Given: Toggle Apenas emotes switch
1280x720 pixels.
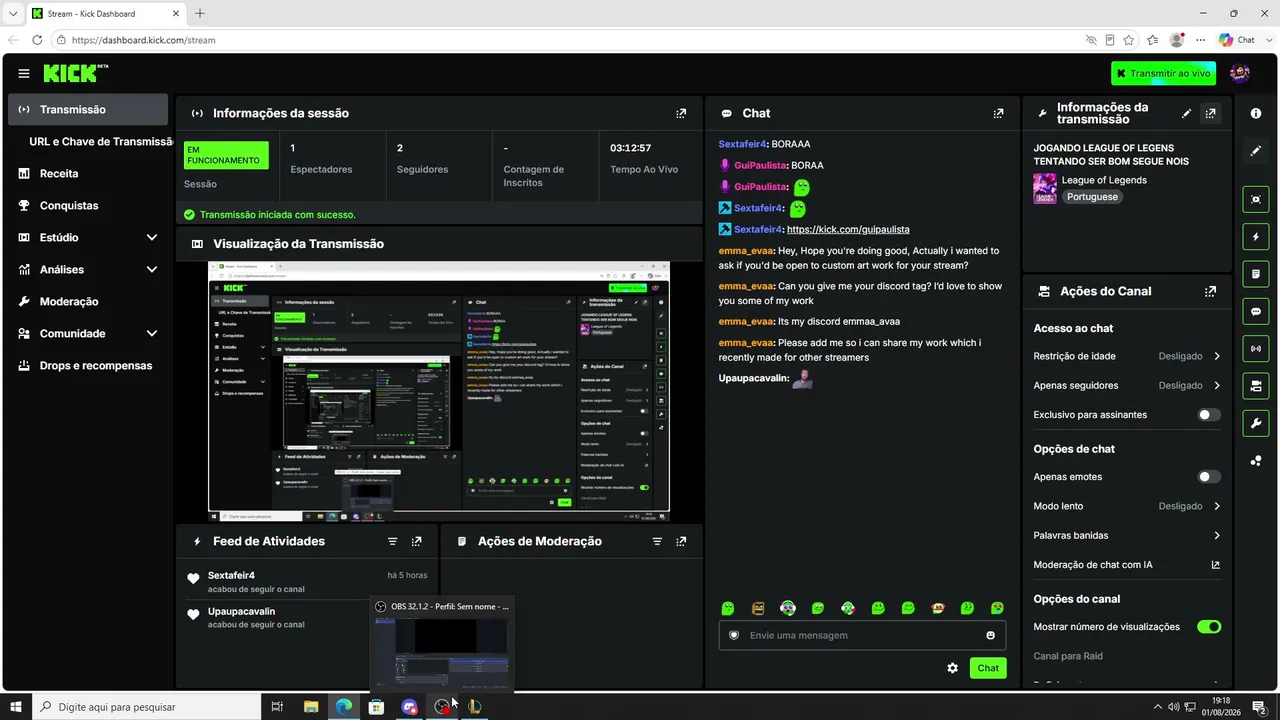Looking at the screenshot, I should (1209, 477).
